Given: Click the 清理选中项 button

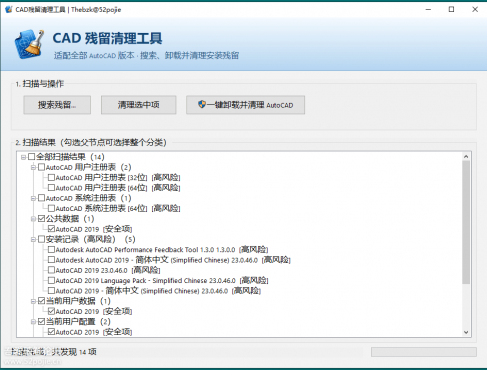Looking at the screenshot, I should point(139,105).
